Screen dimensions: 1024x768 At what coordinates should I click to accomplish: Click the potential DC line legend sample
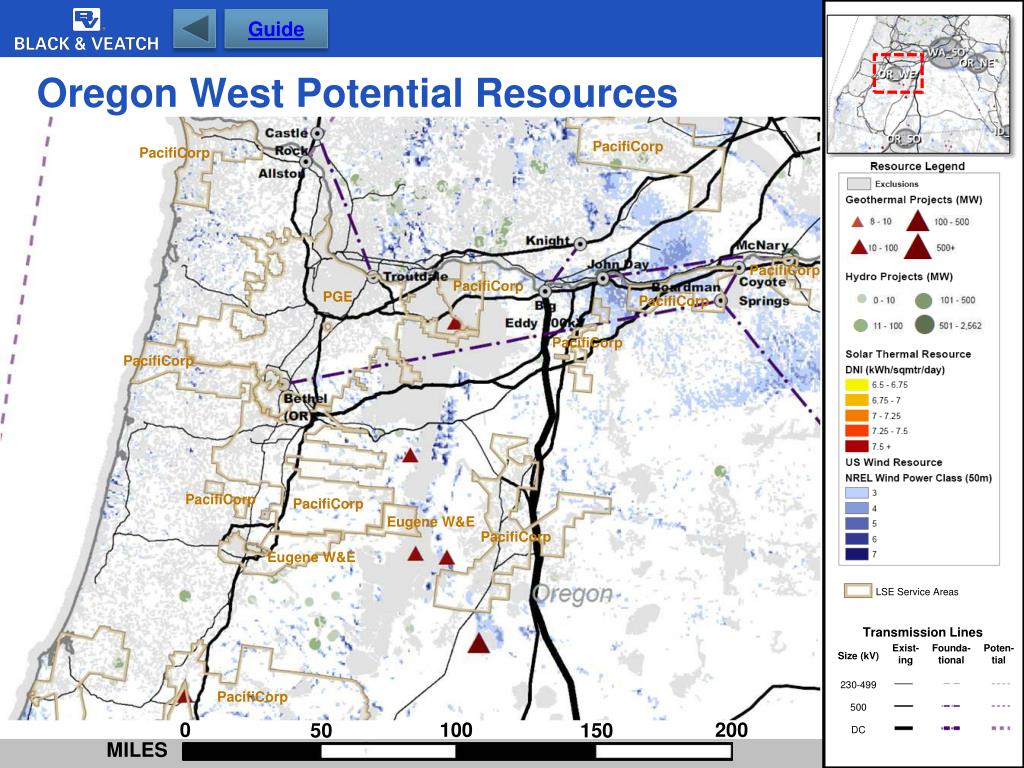(x=1000, y=728)
